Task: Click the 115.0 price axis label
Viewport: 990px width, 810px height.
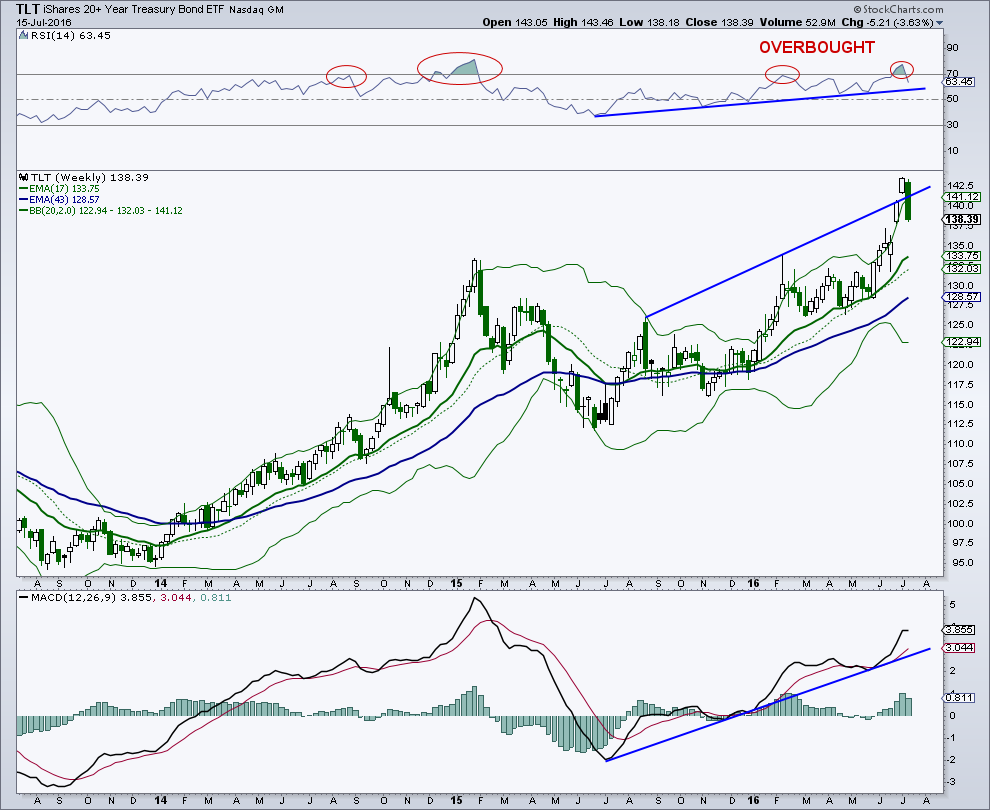Action: point(960,405)
